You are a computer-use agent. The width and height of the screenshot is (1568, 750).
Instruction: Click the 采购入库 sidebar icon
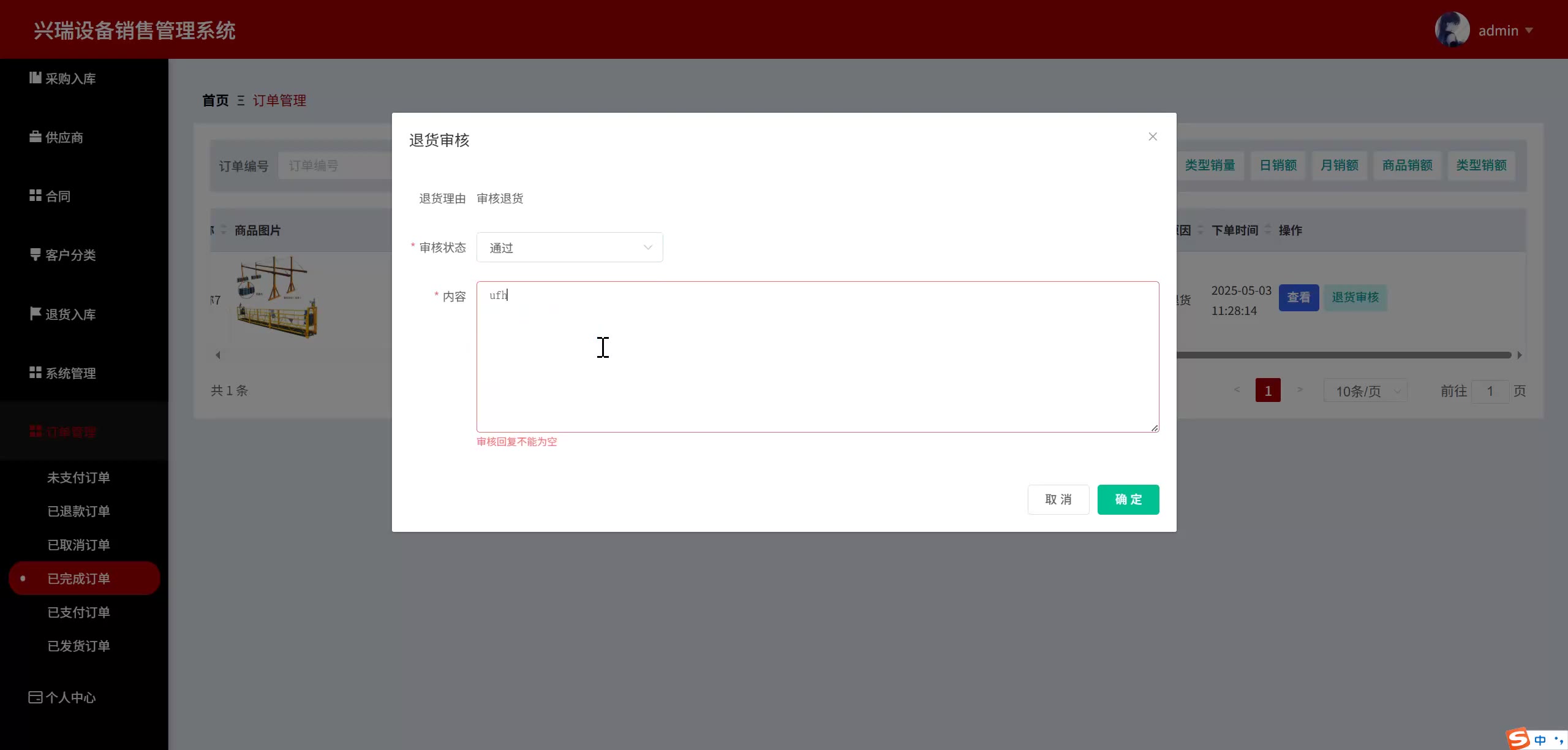pyautogui.click(x=35, y=78)
